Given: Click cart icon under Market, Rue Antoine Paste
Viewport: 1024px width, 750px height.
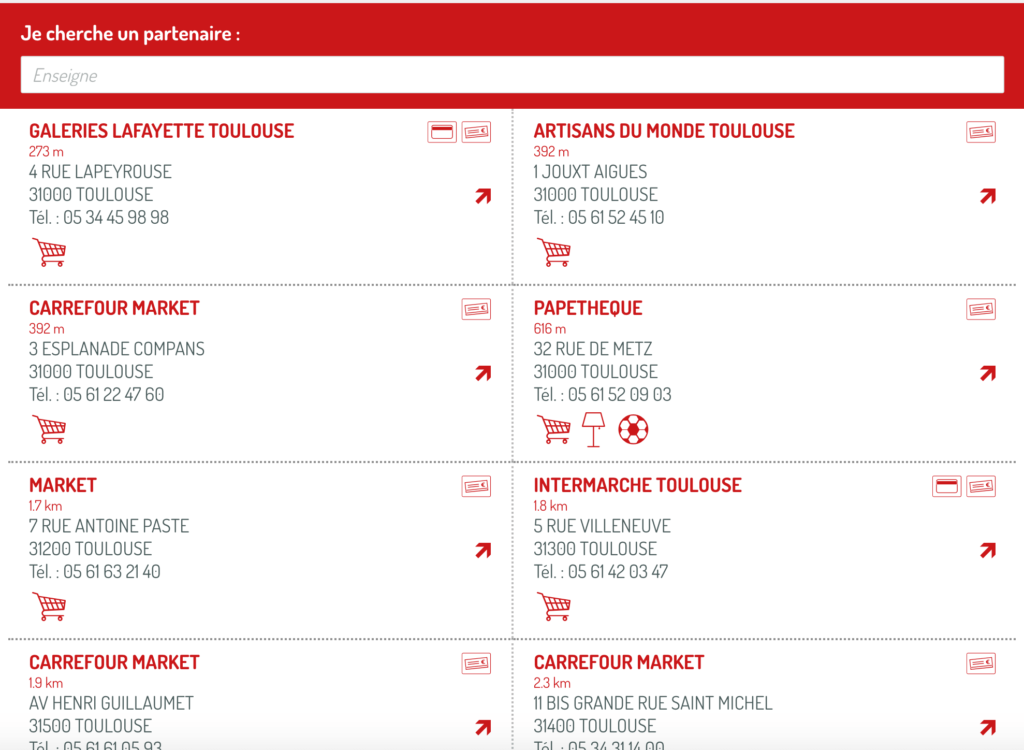Looking at the screenshot, I should coord(50,606).
